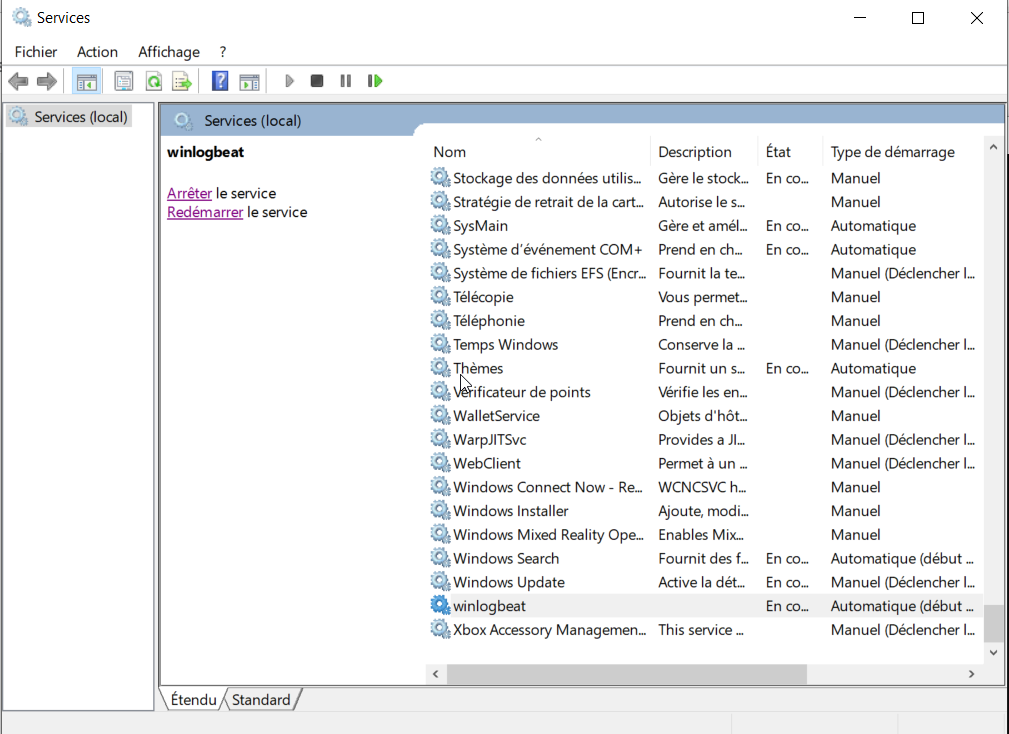Pause the service with the toolbar pause button
Viewport: 1009px width, 734px height.
[x=346, y=81]
